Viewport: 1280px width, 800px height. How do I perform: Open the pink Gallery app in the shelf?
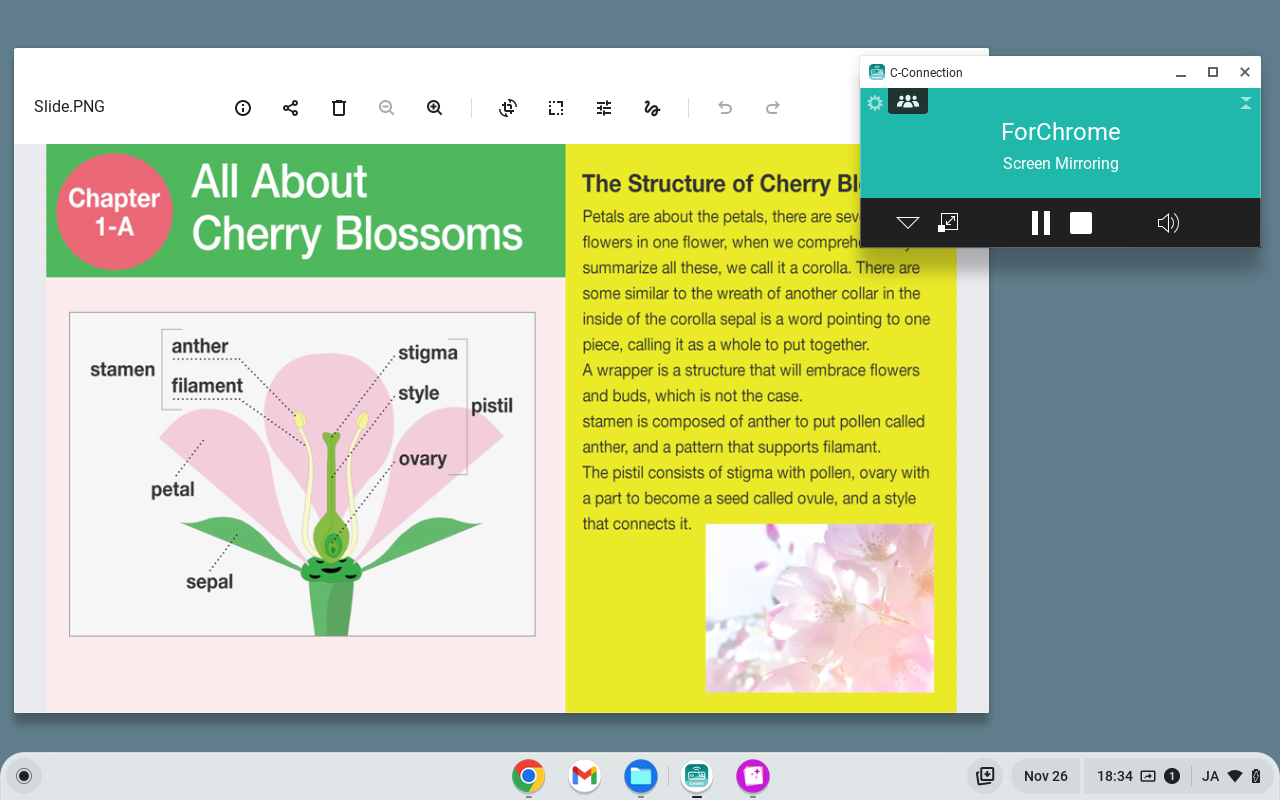point(752,776)
